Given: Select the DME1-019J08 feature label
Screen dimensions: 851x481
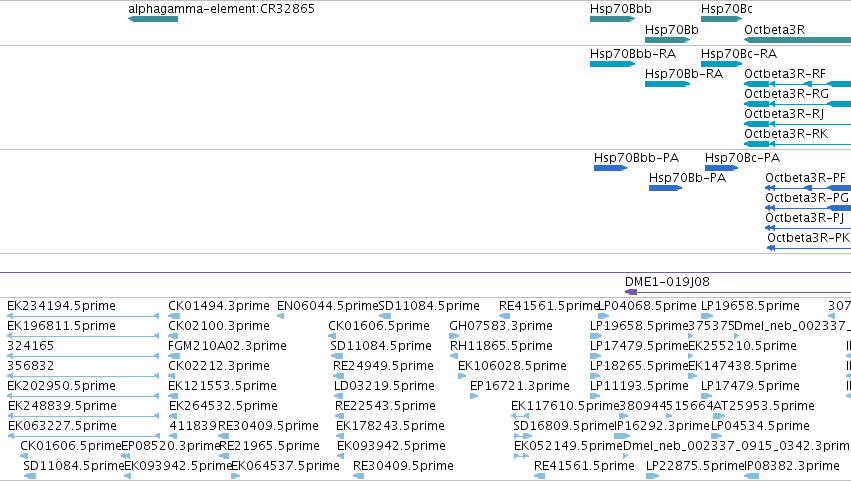Looking at the screenshot, I should coord(667,282).
